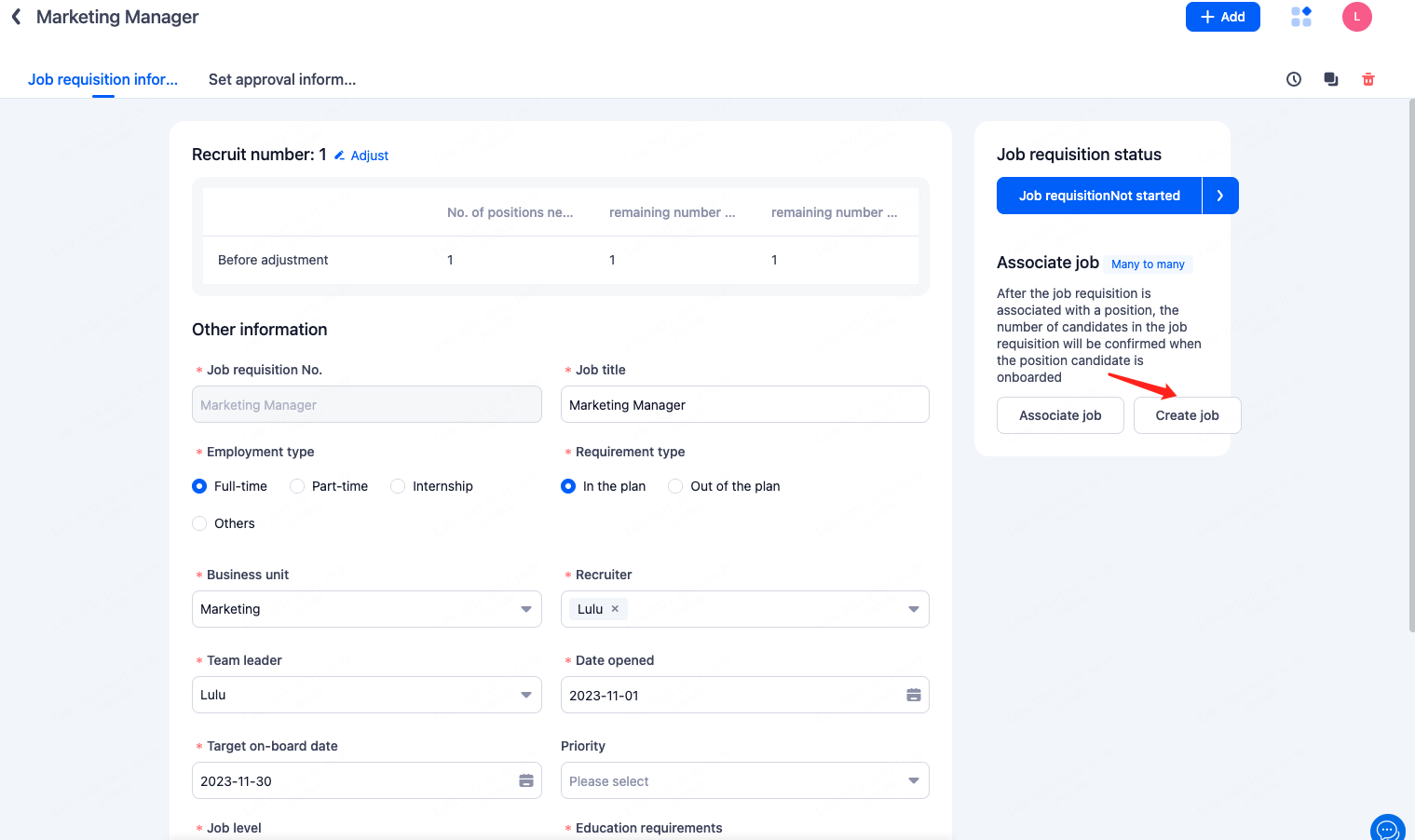This screenshot has width=1415, height=840.
Task: Expand the Business unit dropdown
Action: 525,609
